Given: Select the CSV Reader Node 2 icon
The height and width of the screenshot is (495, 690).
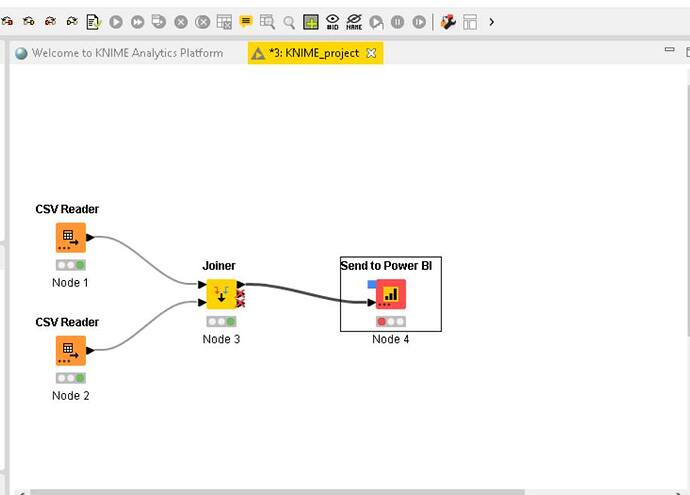Looking at the screenshot, I should [x=71, y=351].
